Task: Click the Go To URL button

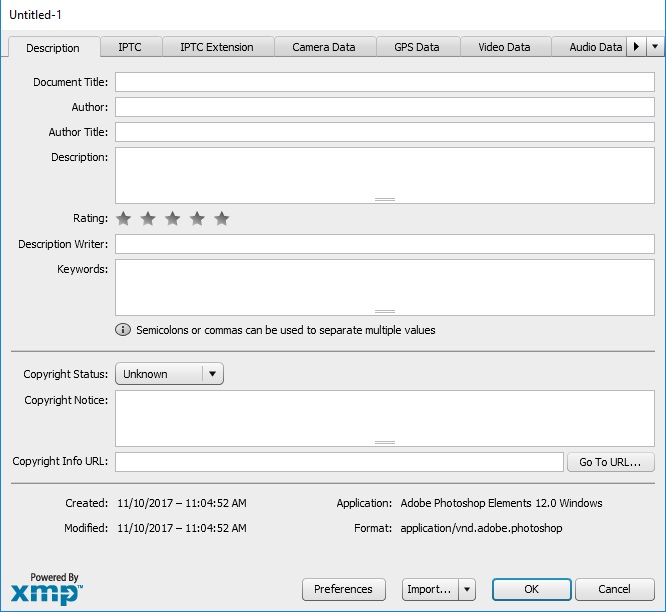Action: [x=610, y=462]
